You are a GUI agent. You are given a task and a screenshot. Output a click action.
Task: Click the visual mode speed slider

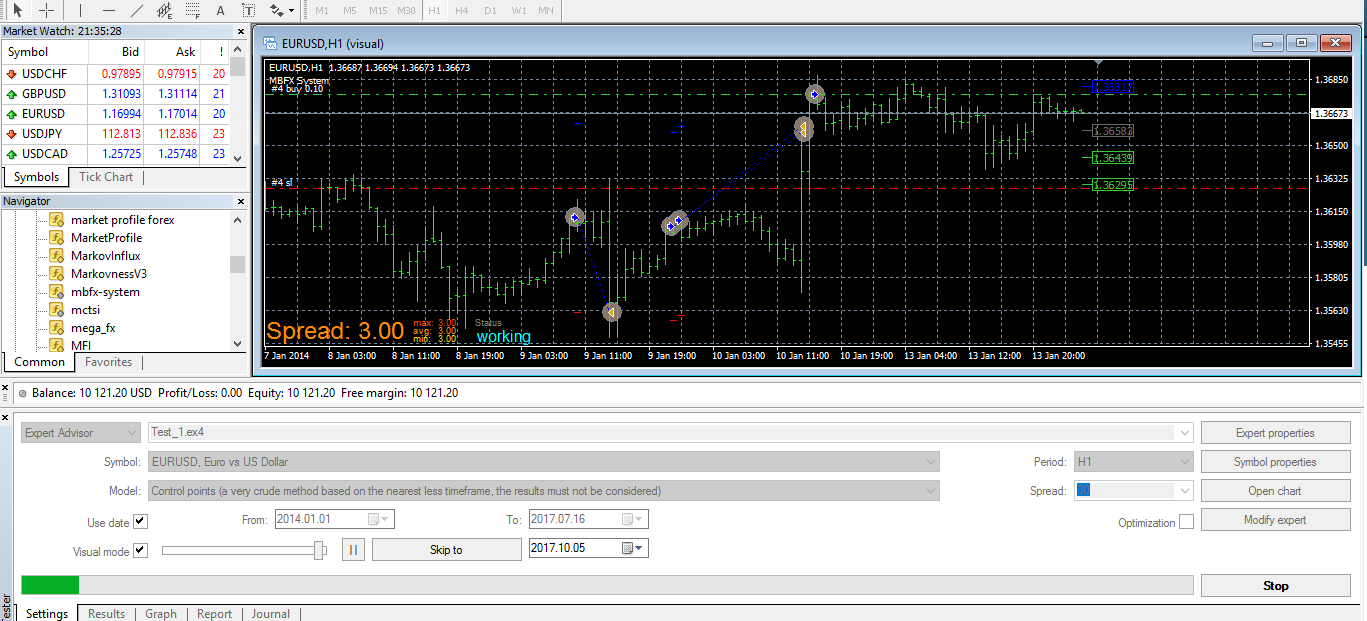tap(244, 549)
